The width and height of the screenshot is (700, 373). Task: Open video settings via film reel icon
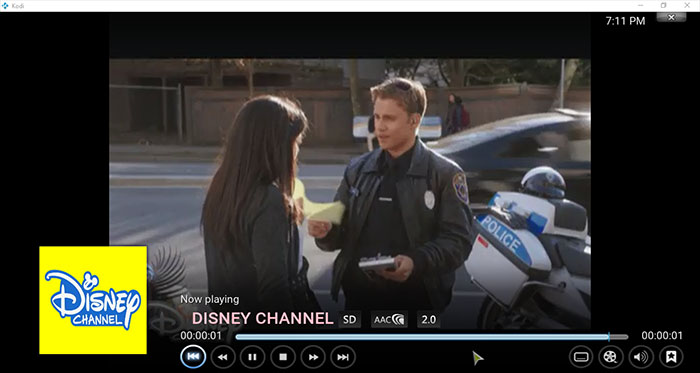point(610,357)
